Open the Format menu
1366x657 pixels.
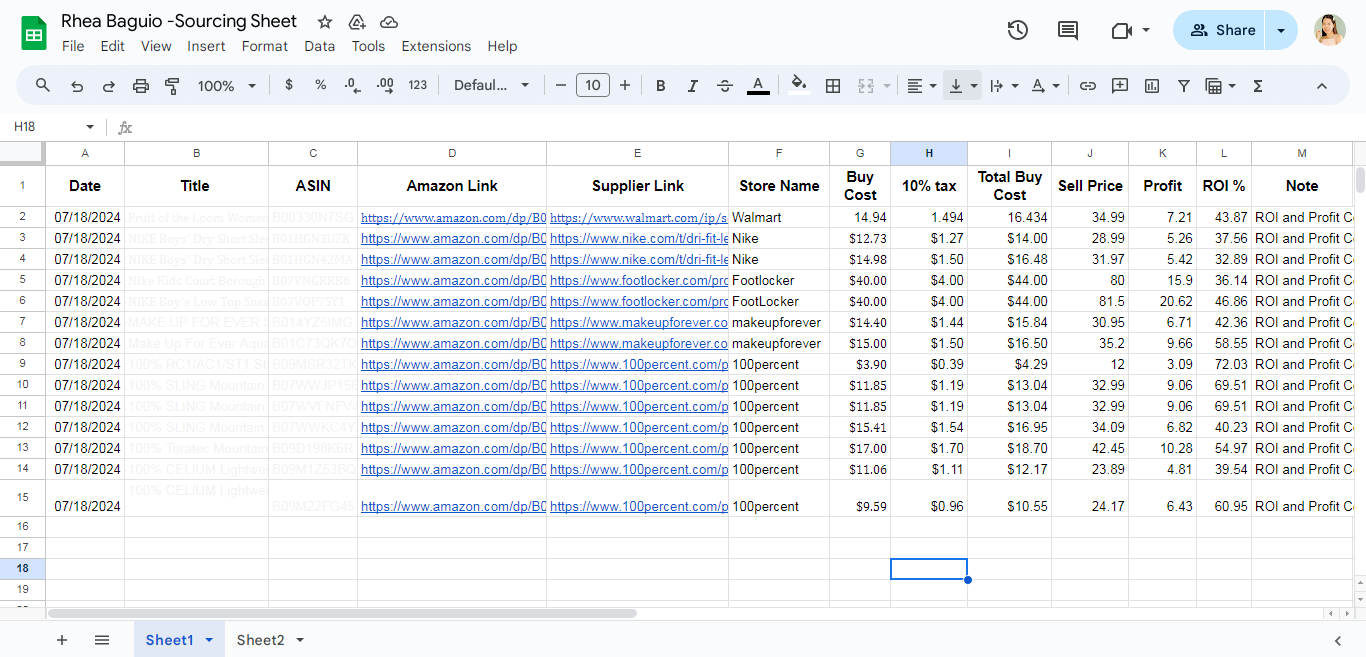265,46
